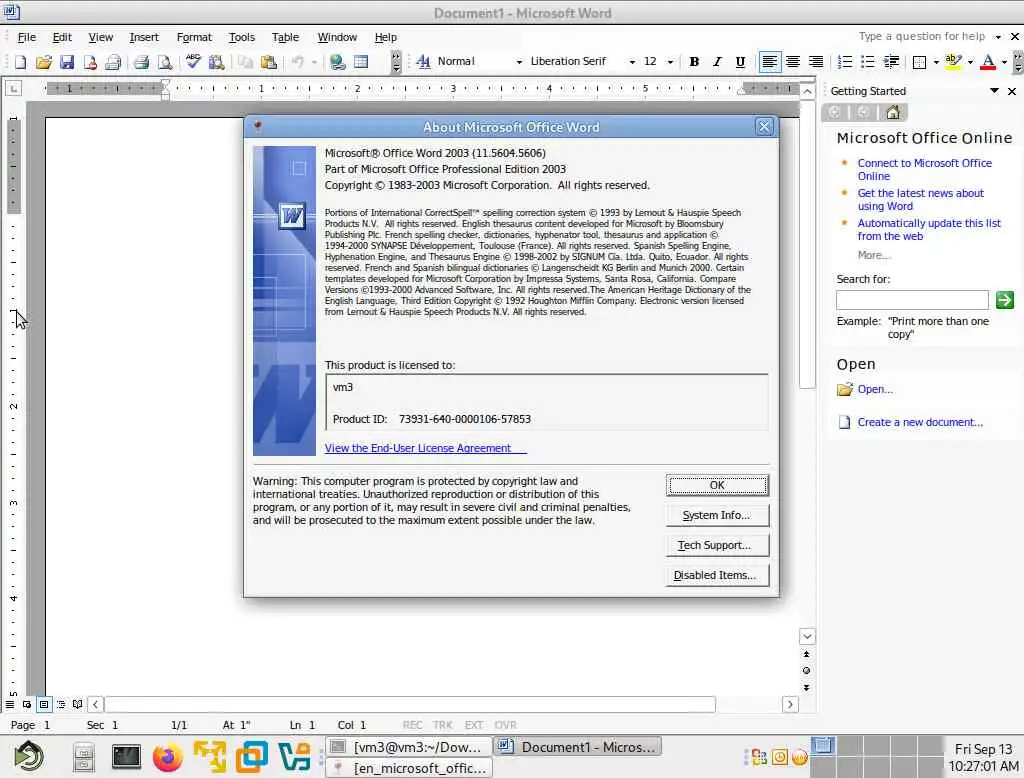This screenshot has height=778, width=1024.
Task: Expand the Style dropdown showing Normal
Action: [x=519, y=62]
